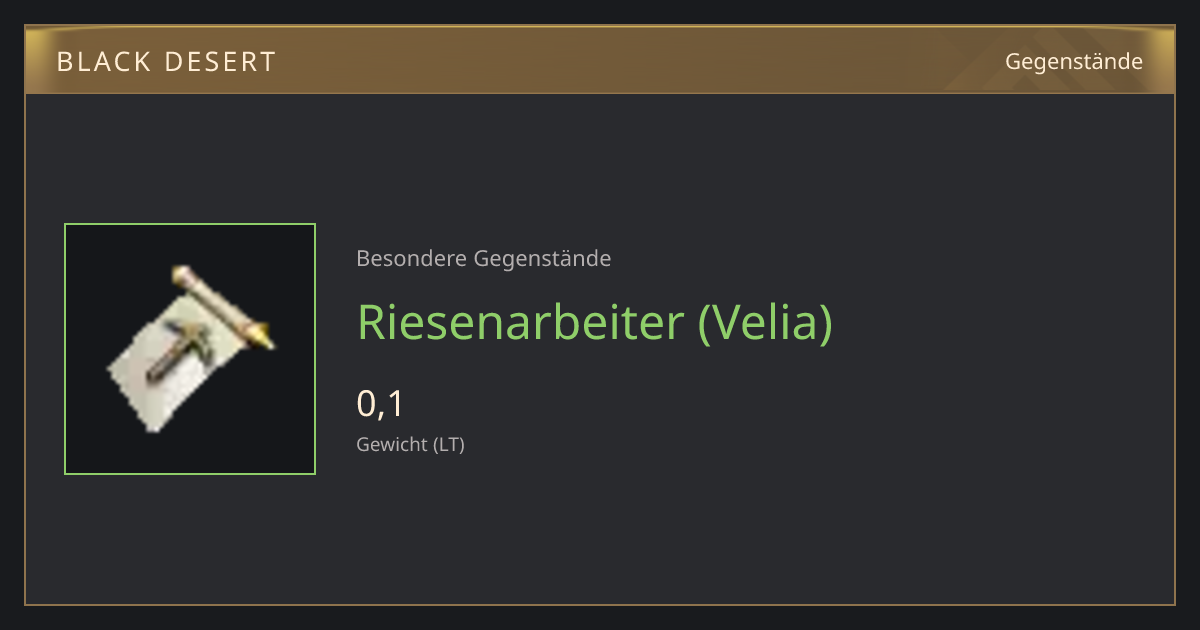Select the Besondere Gegenstände category label
This screenshot has width=1200, height=630.
point(483,259)
